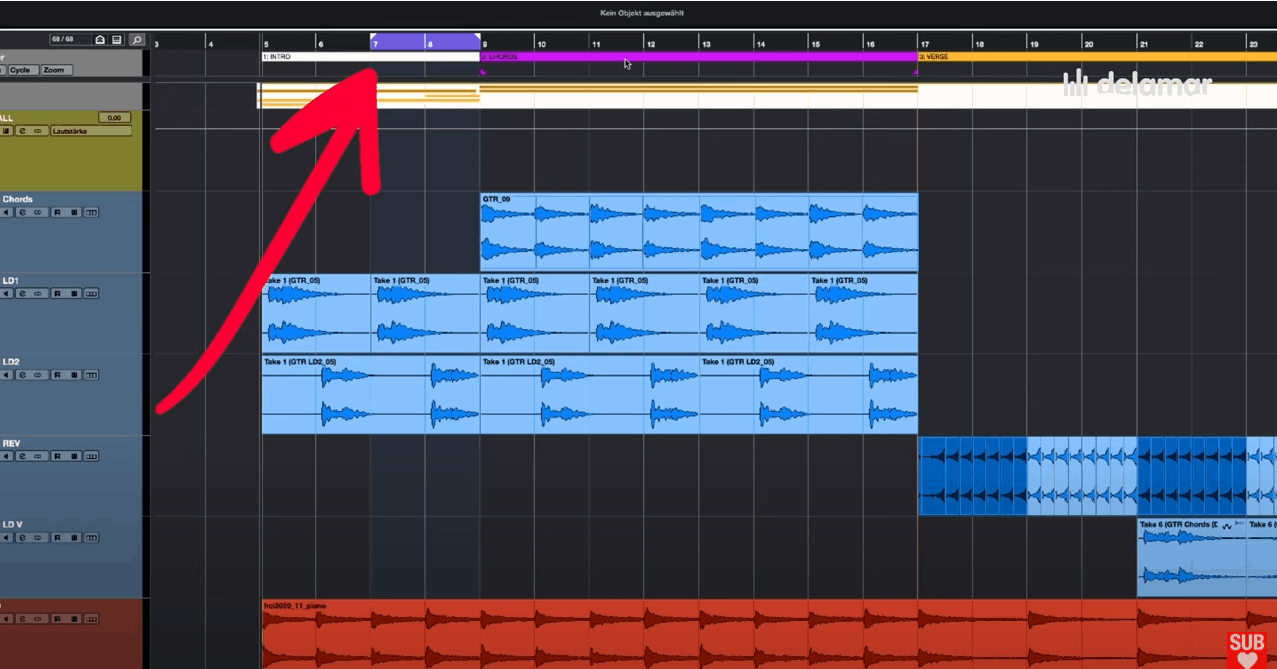Click the home icon next to the 68/68 counter
Viewport: 1277px width, 669px height.
click(x=100, y=40)
